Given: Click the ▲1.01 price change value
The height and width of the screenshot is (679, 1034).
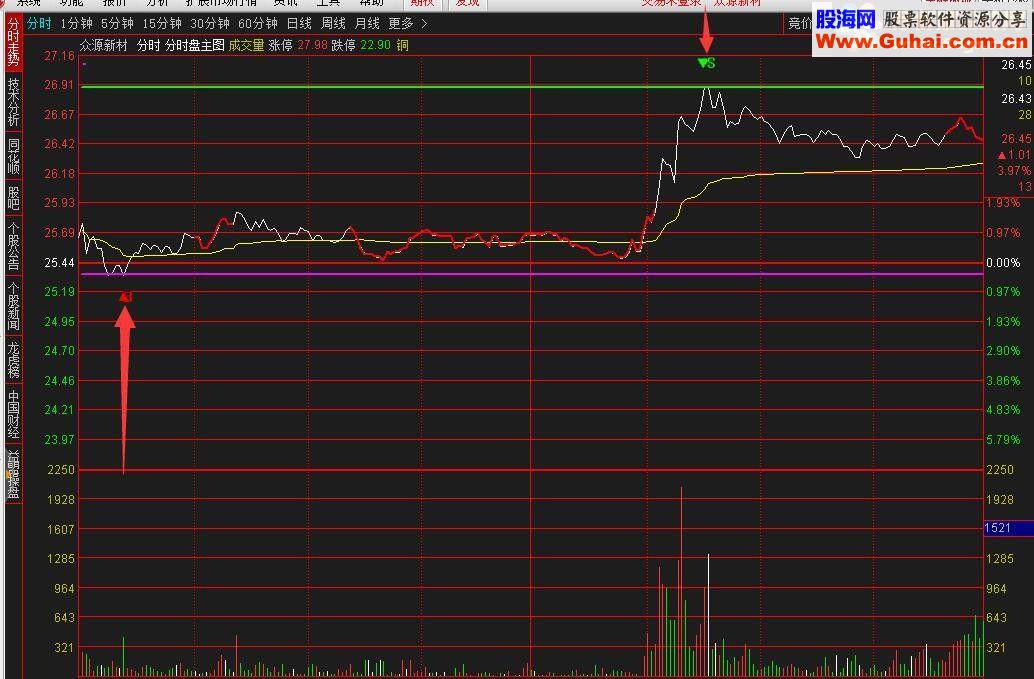Looking at the screenshot, I should coord(1014,155).
